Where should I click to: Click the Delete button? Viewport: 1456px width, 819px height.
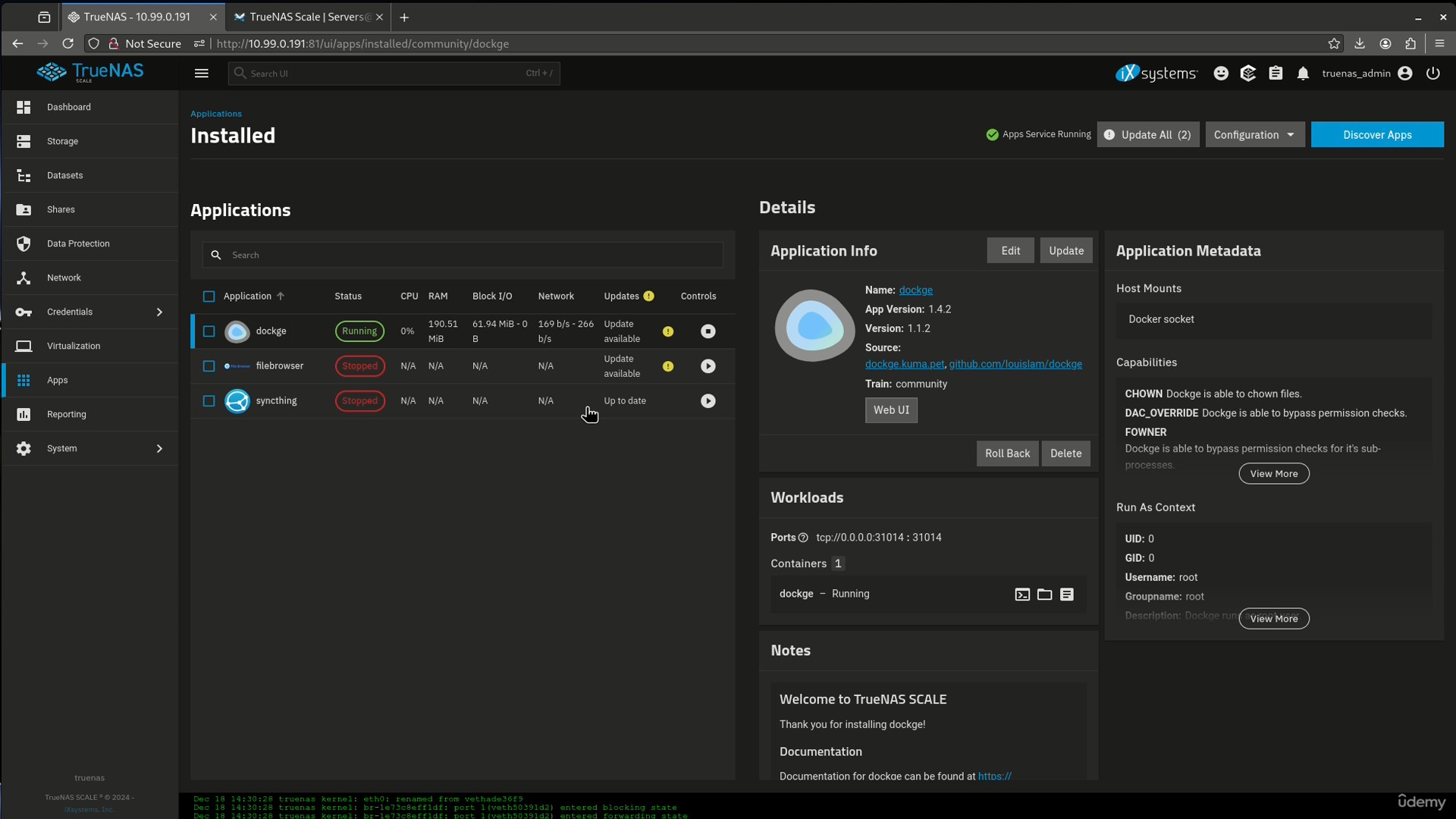pos(1065,453)
